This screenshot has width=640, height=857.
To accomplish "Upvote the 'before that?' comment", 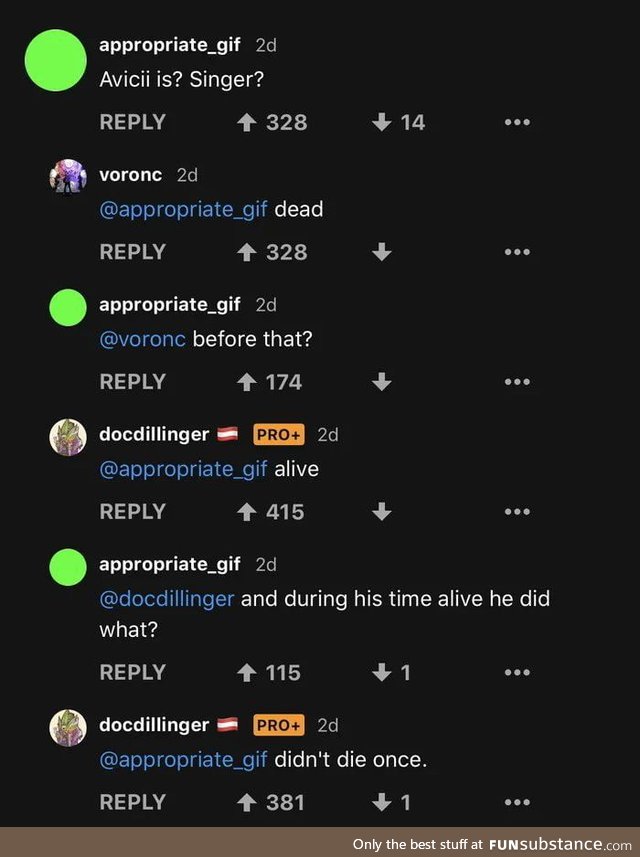I will [x=245, y=382].
